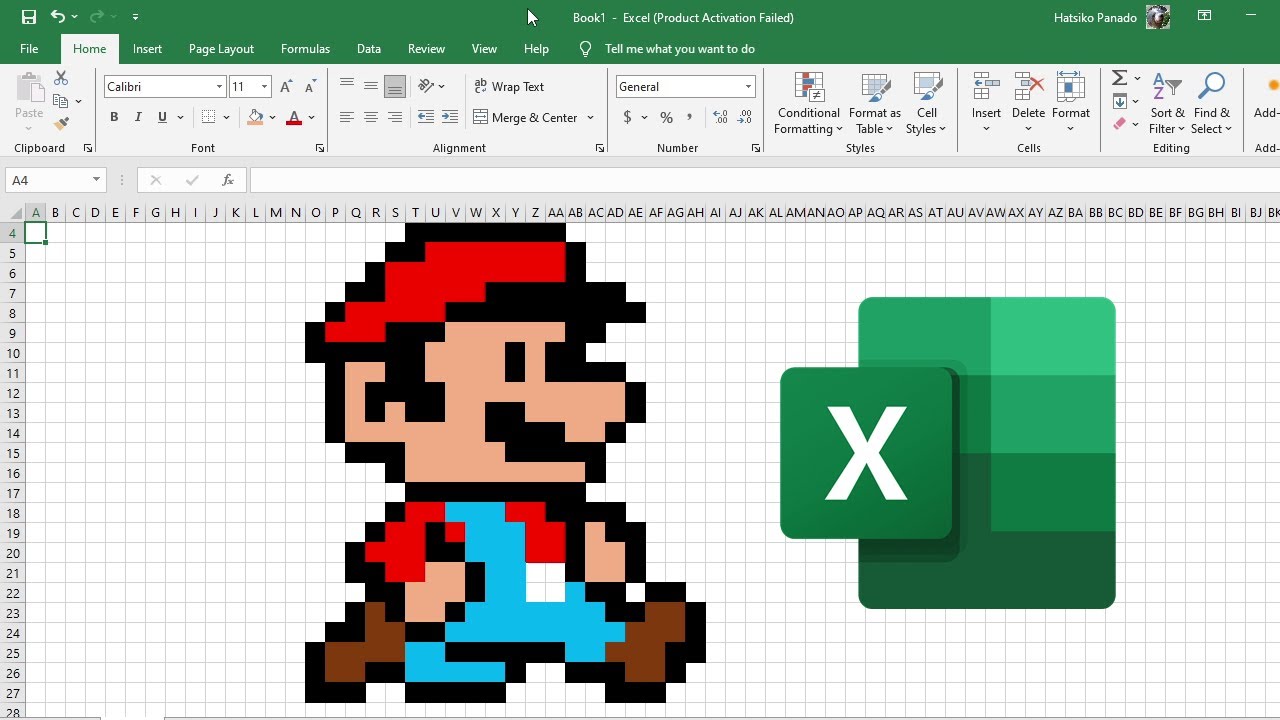Toggle Middle Align
Screen dimensions: 1280x720
point(371,86)
